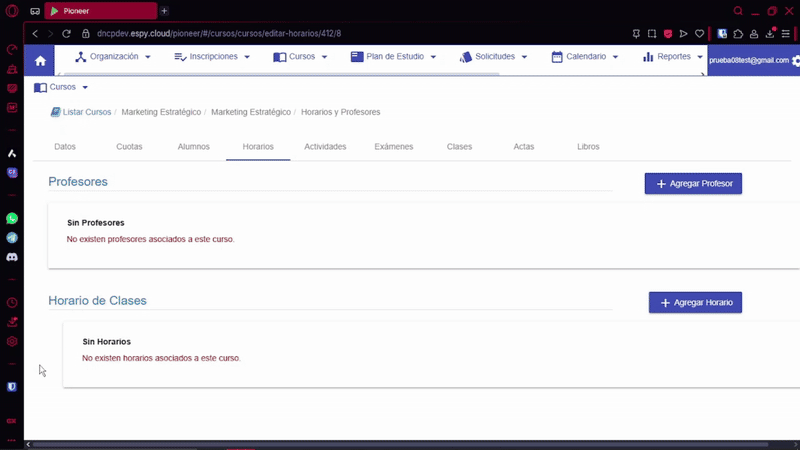
Task: Reload the page with the refresh icon
Action: [x=67, y=33]
